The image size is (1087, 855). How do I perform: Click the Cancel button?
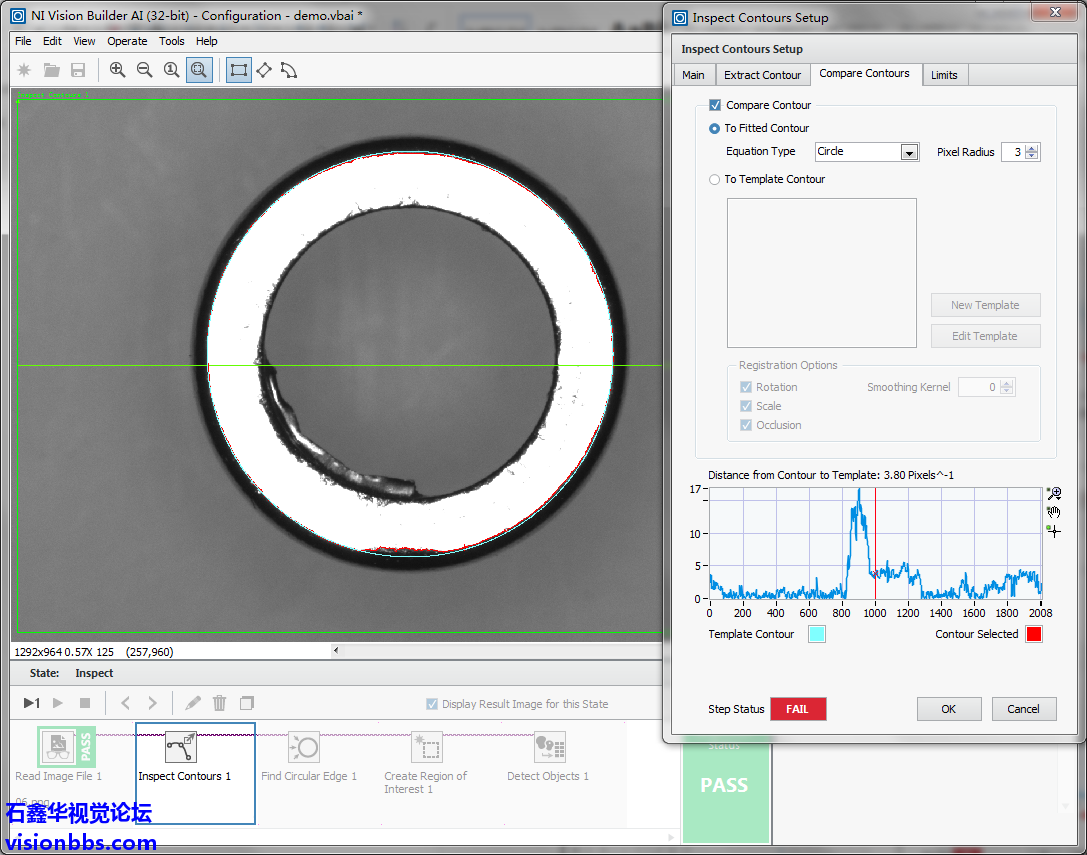pyautogui.click(x=1023, y=709)
